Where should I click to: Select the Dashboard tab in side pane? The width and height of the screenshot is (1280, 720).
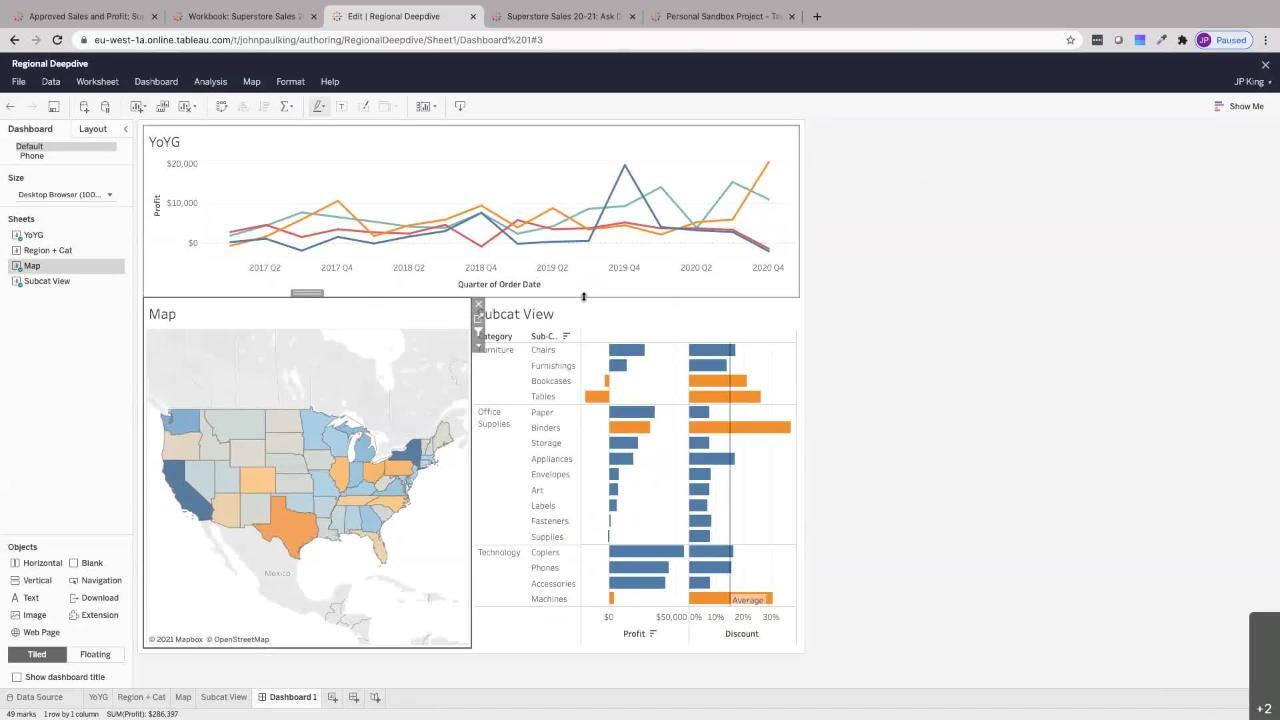click(x=30, y=129)
